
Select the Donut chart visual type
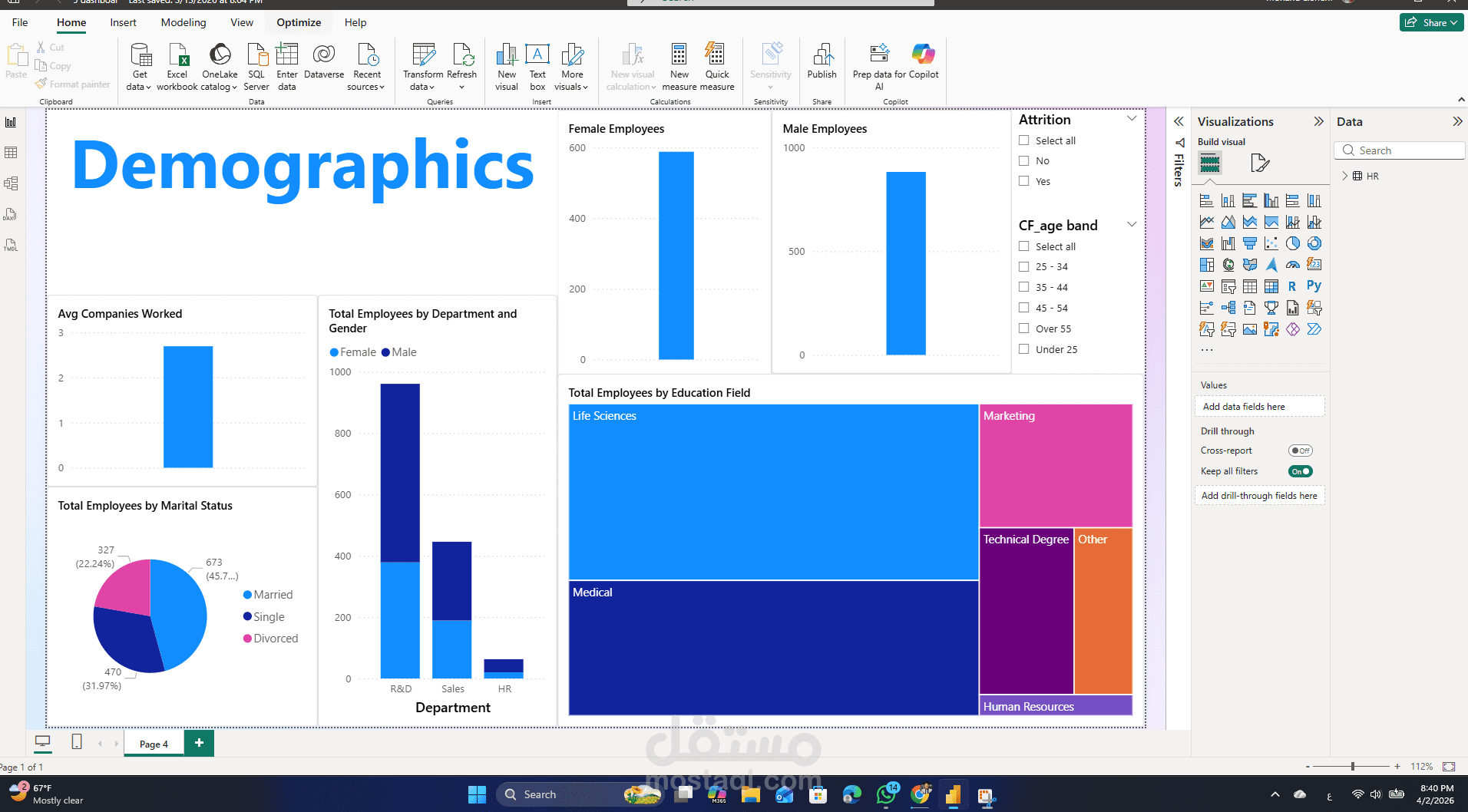1314,243
